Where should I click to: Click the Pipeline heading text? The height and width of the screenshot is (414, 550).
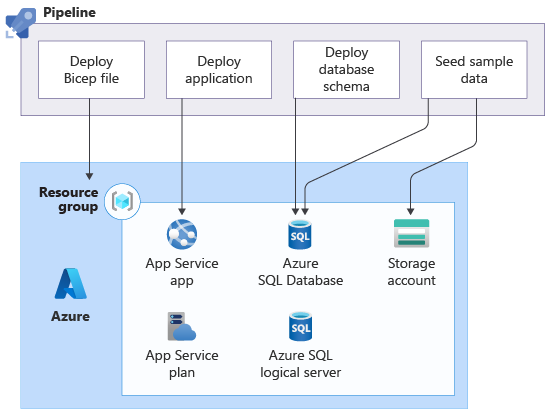click(69, 13)
